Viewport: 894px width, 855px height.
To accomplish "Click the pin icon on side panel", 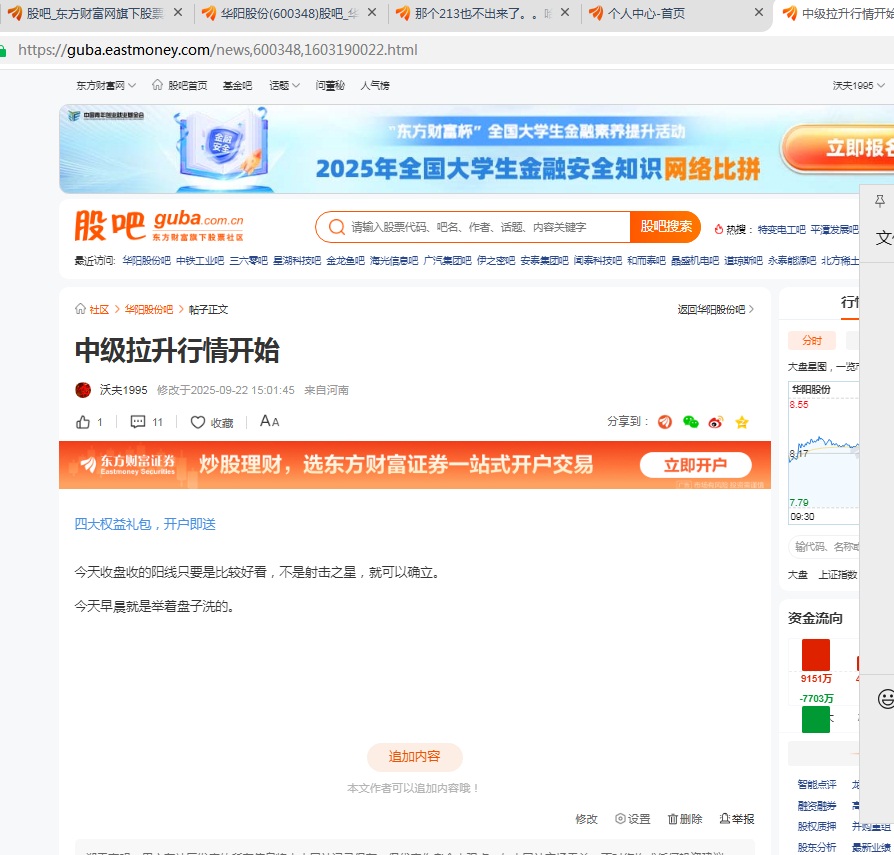I will (880, 201).
